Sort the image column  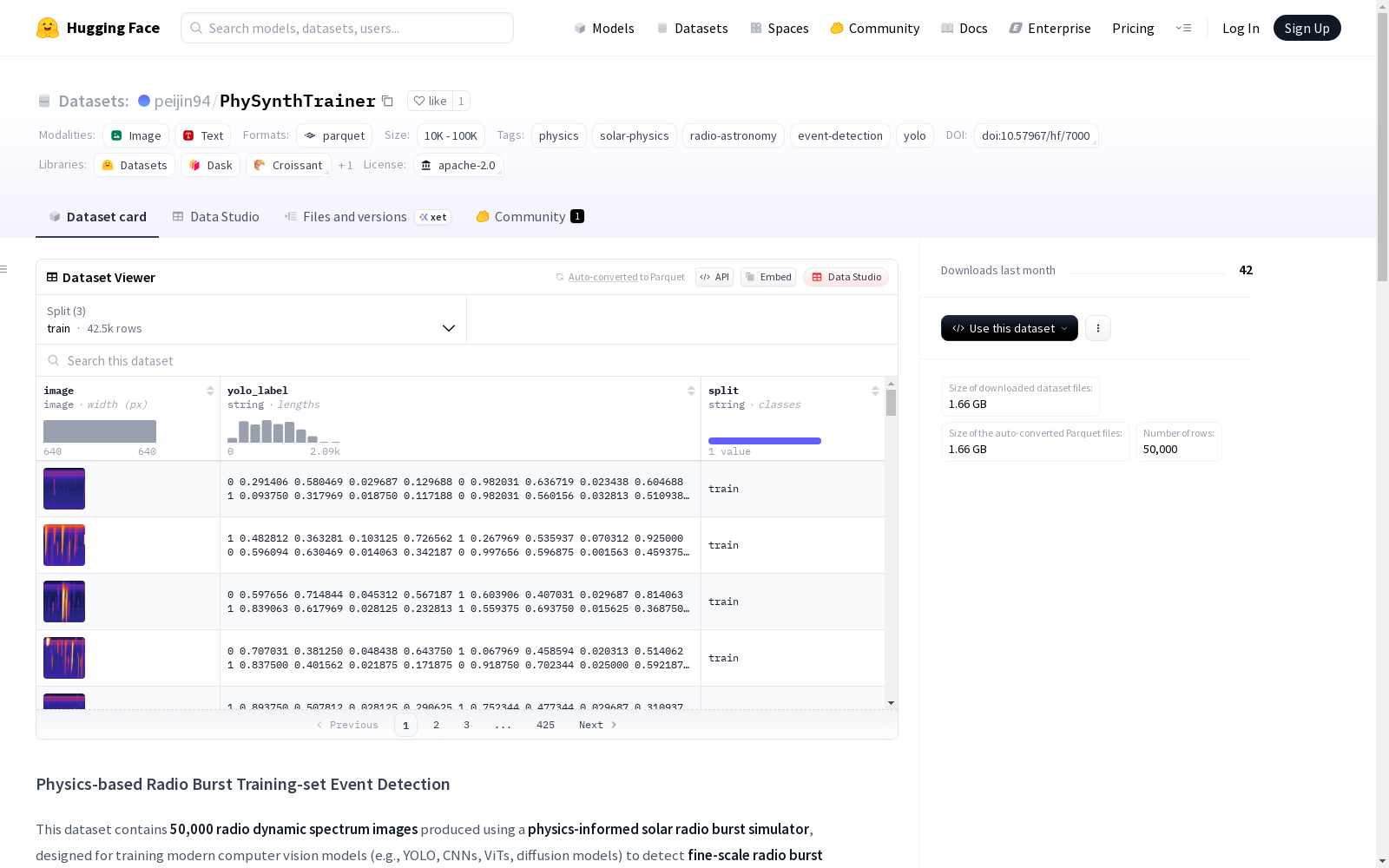210,391
